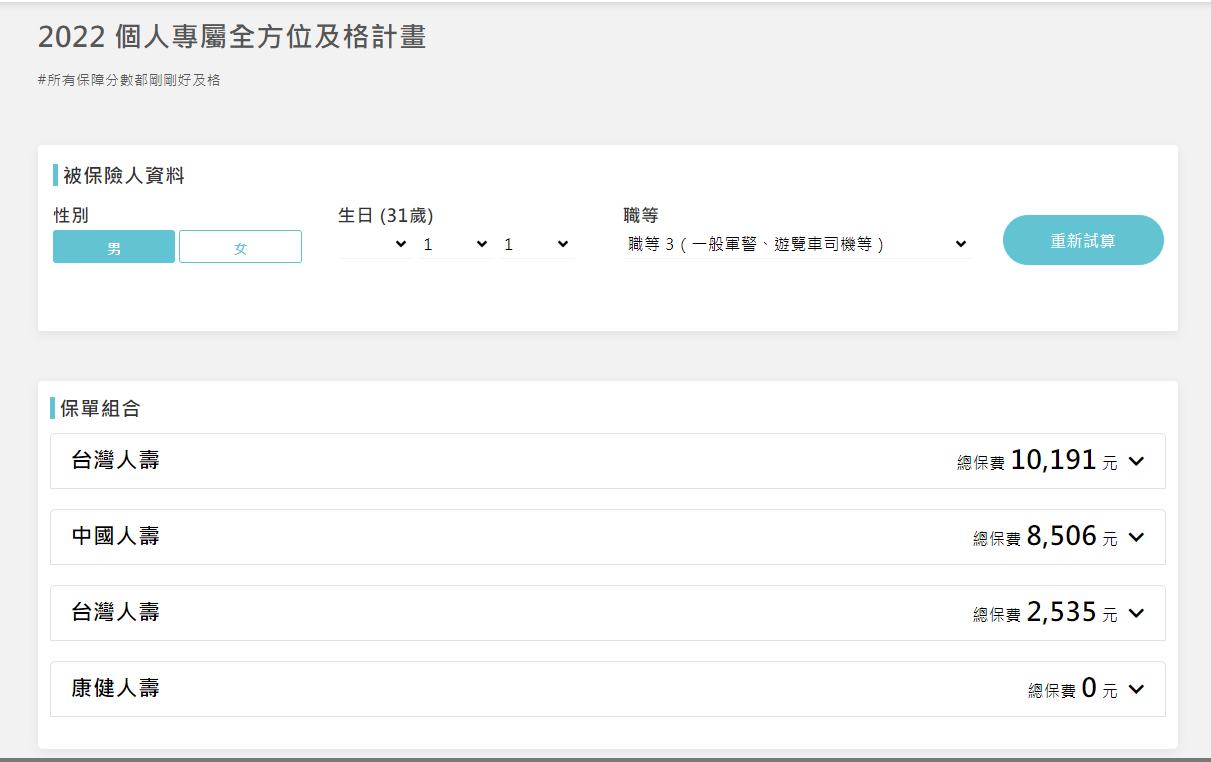The width and height of the screenshot is (1211, 762).
Task: Click the 重新試算 recalculate button
Action: 1083,240
